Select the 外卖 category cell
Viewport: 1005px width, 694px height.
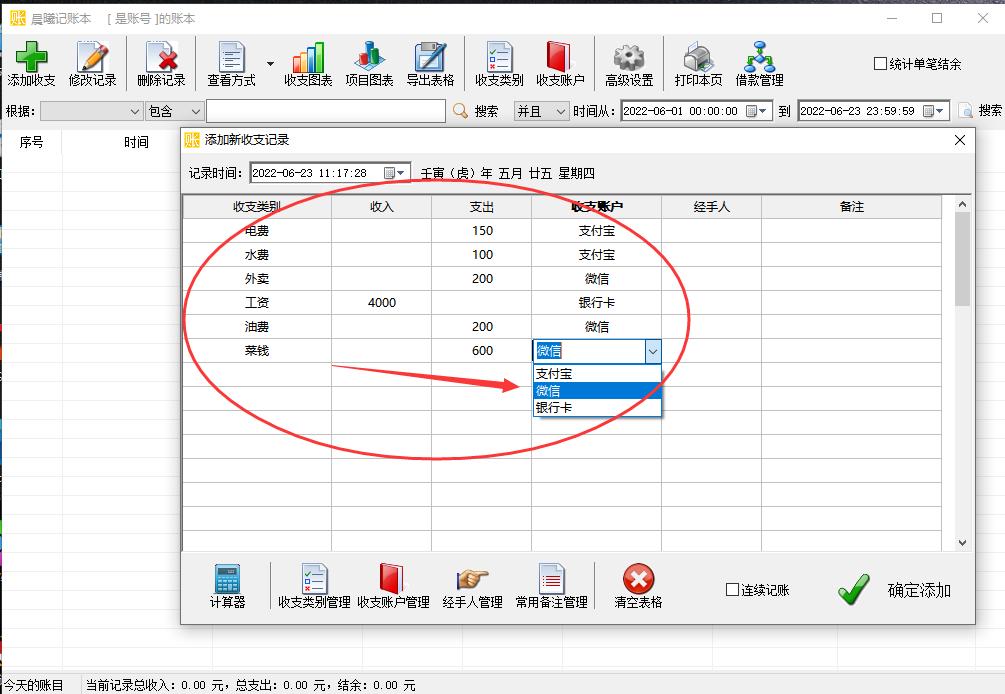[x=256, y=279]
